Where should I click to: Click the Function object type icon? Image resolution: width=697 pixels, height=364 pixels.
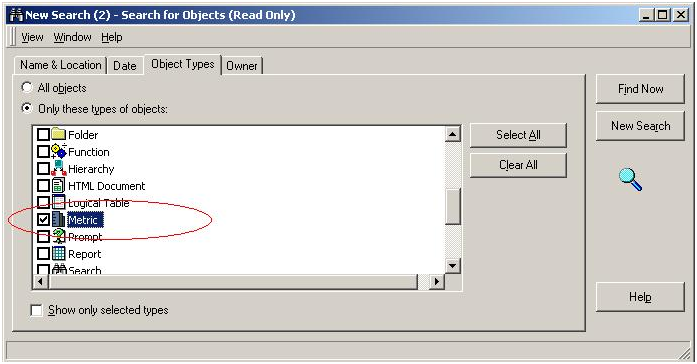(x=58, y=151)
